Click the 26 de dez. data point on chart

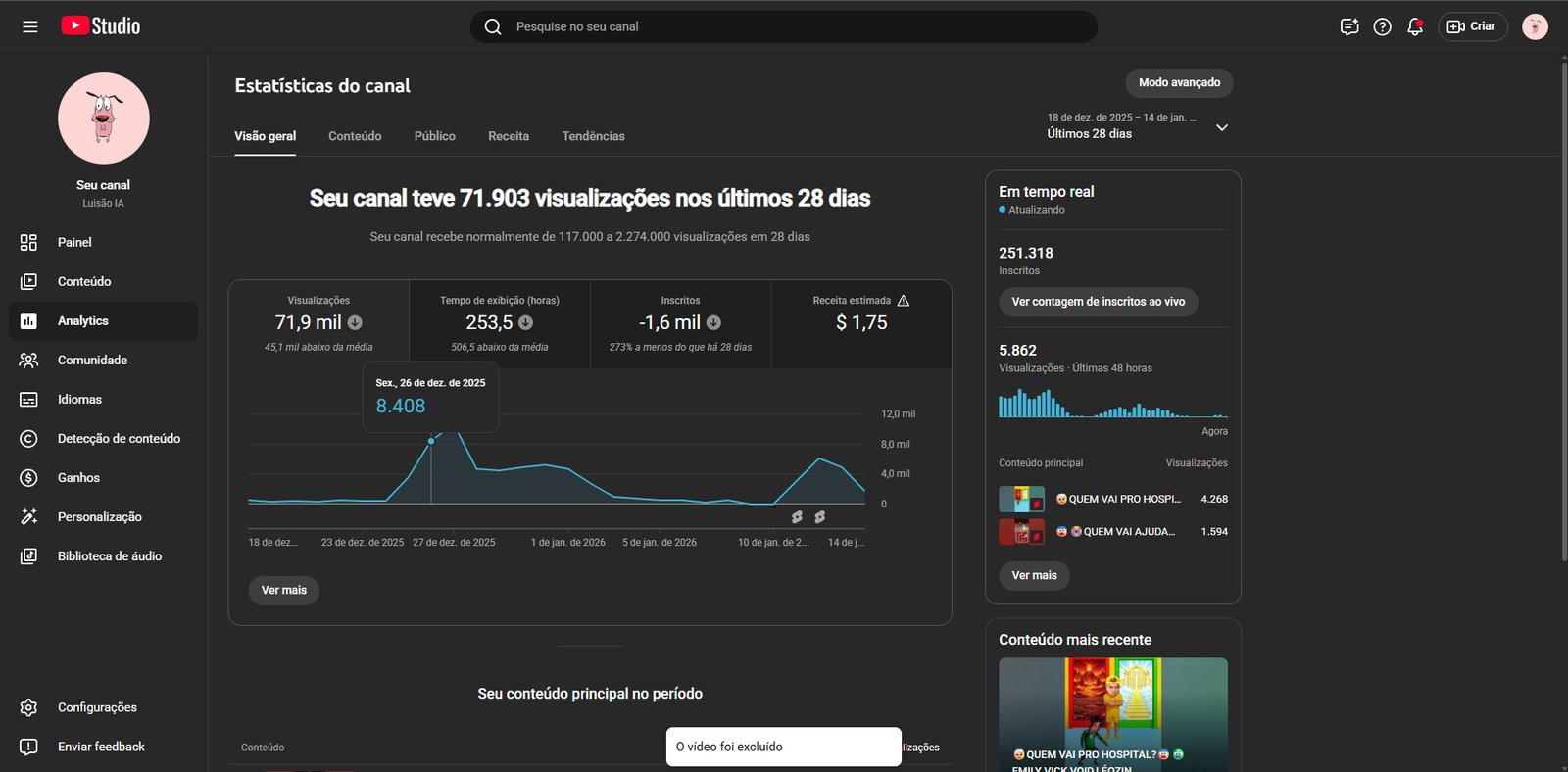click(x=431, y=441)
